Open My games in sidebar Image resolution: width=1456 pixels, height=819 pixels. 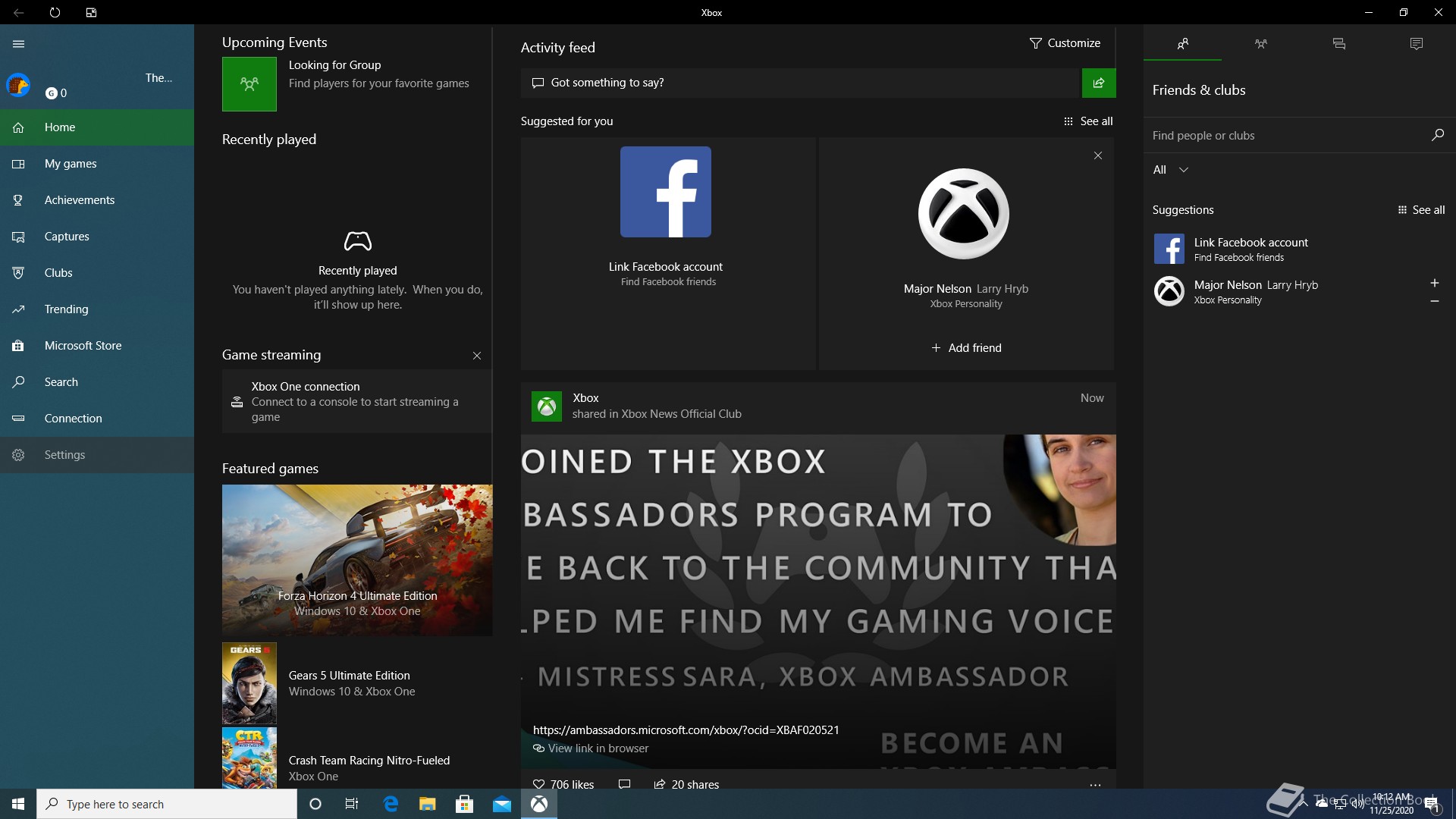[x=97, y=164]
